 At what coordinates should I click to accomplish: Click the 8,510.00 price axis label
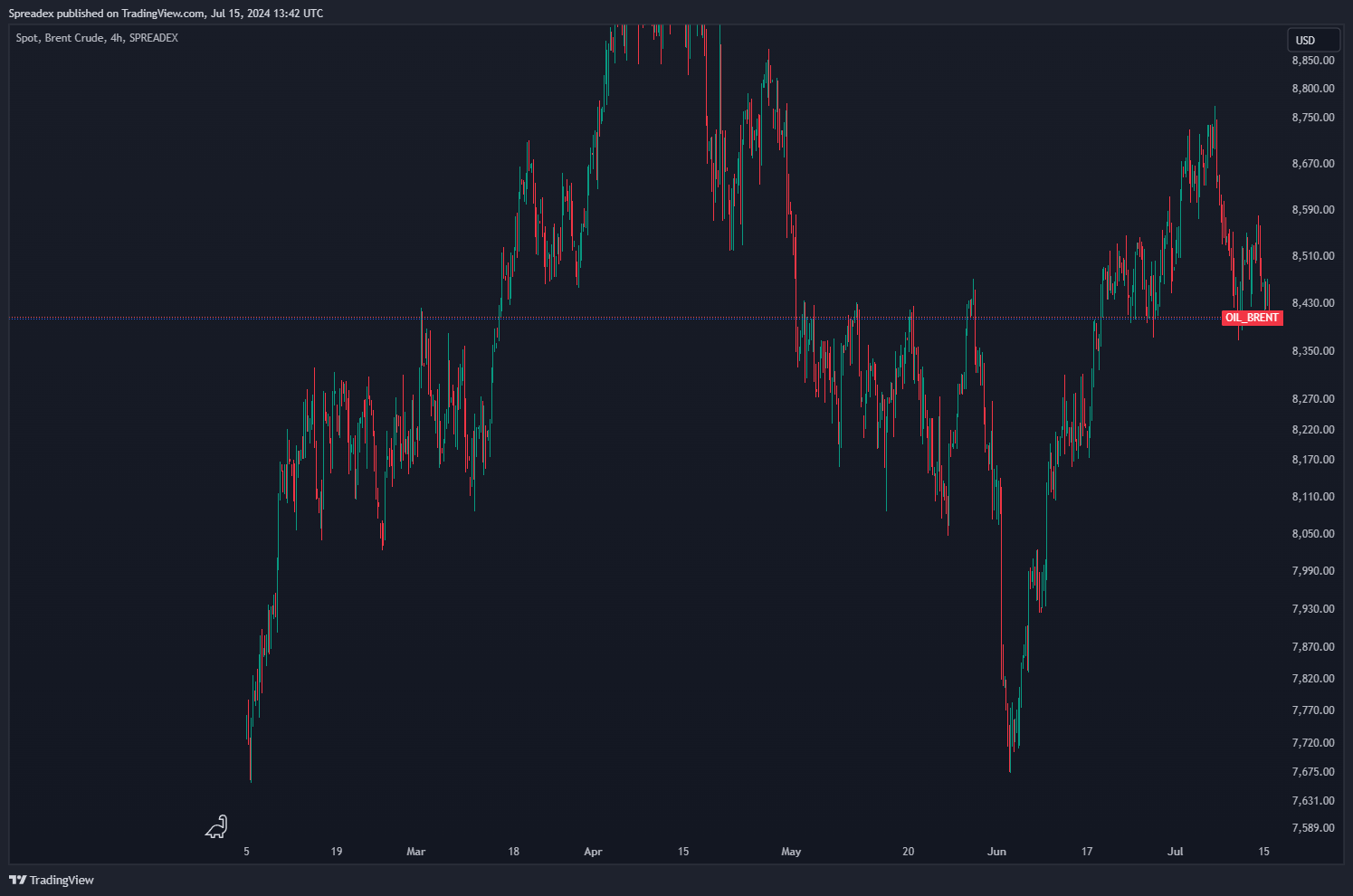tap(1313, 256)
